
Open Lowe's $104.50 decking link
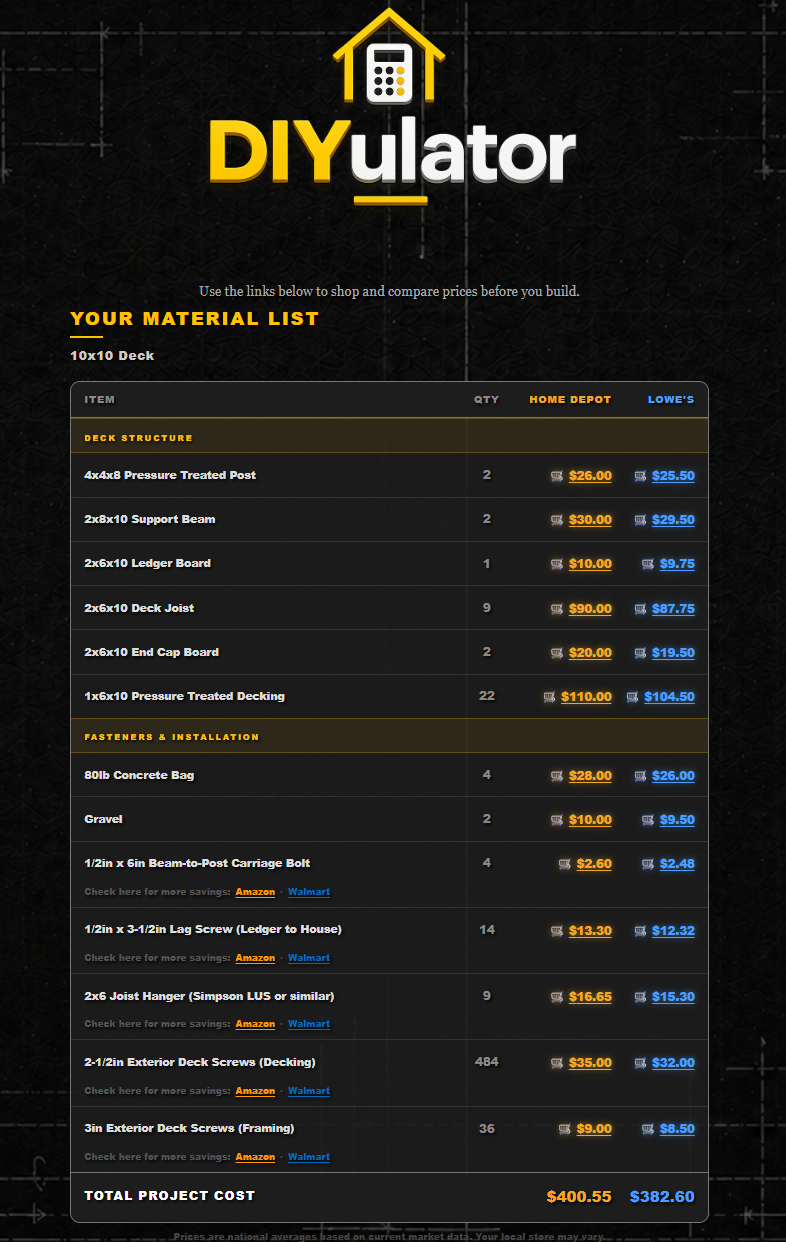click(669, 697)
